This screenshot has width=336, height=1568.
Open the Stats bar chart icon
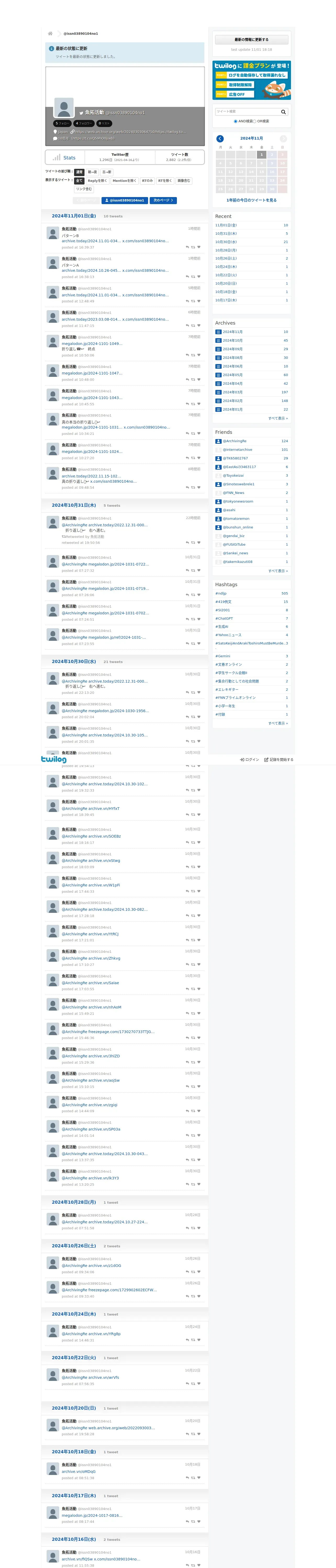pyautogui.click(x=57, y=158)
